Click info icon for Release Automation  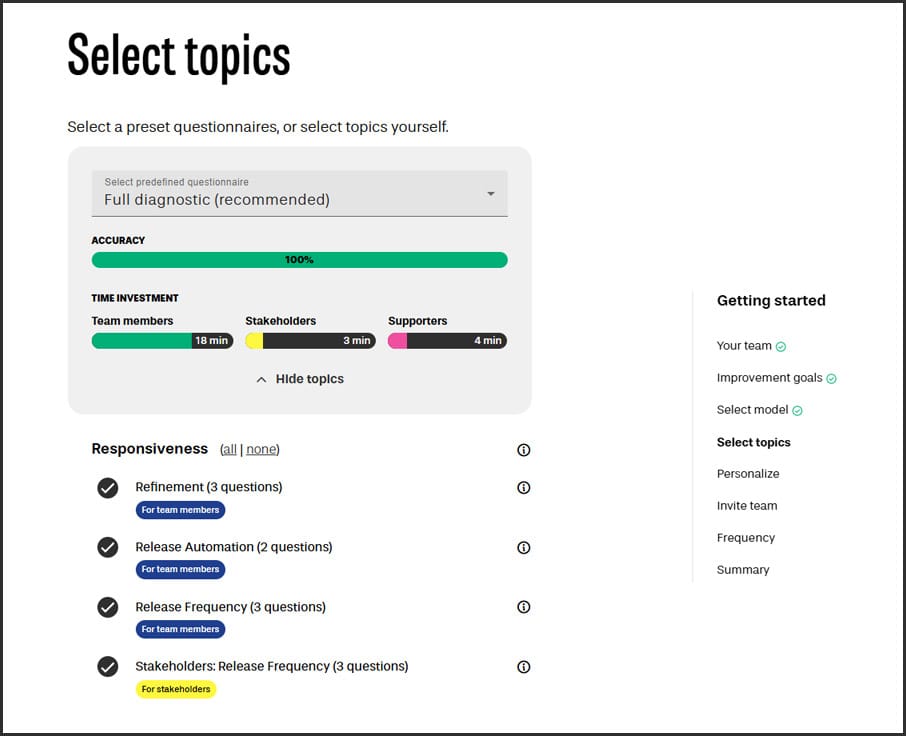(523, 548)
